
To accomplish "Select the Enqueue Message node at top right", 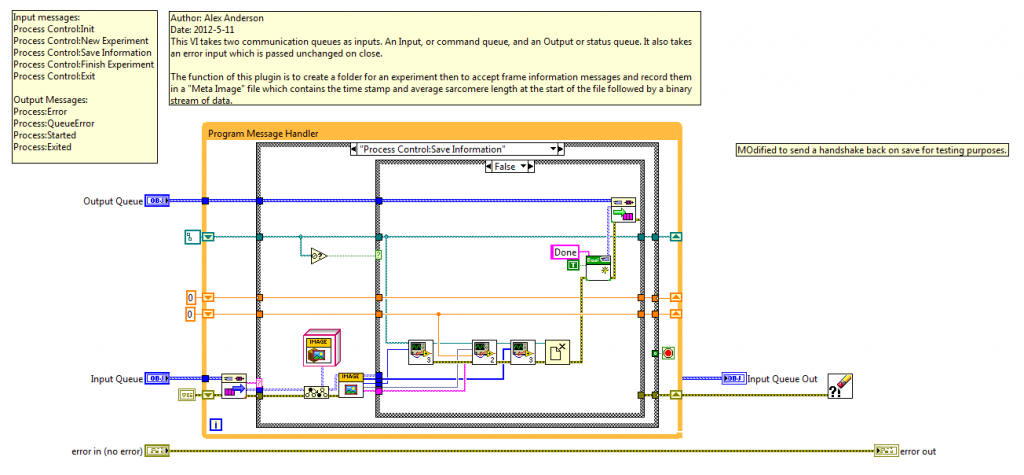I will point(624,209).
